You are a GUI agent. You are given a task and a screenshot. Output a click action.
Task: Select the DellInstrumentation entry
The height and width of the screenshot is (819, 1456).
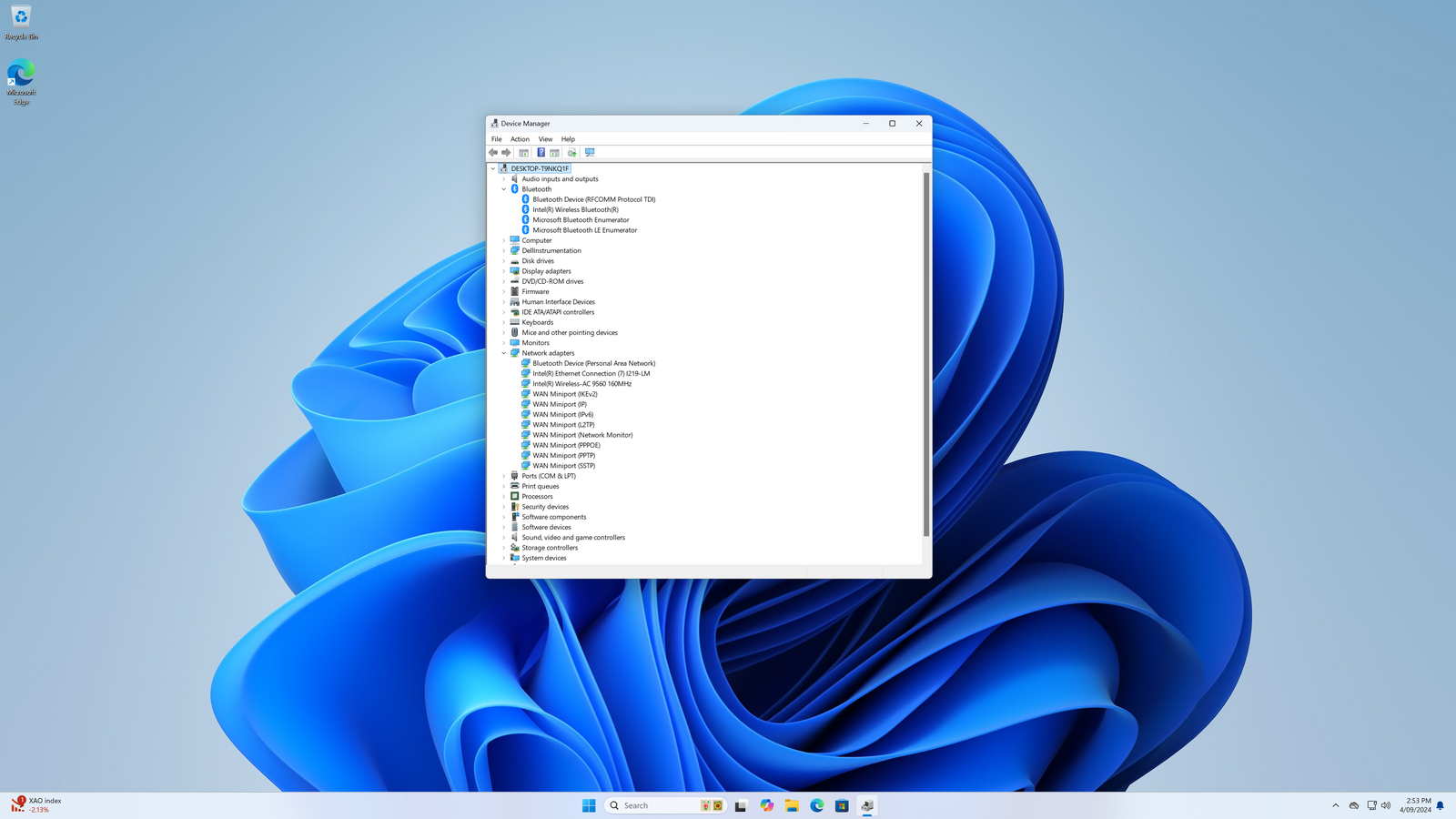point(551,251)
